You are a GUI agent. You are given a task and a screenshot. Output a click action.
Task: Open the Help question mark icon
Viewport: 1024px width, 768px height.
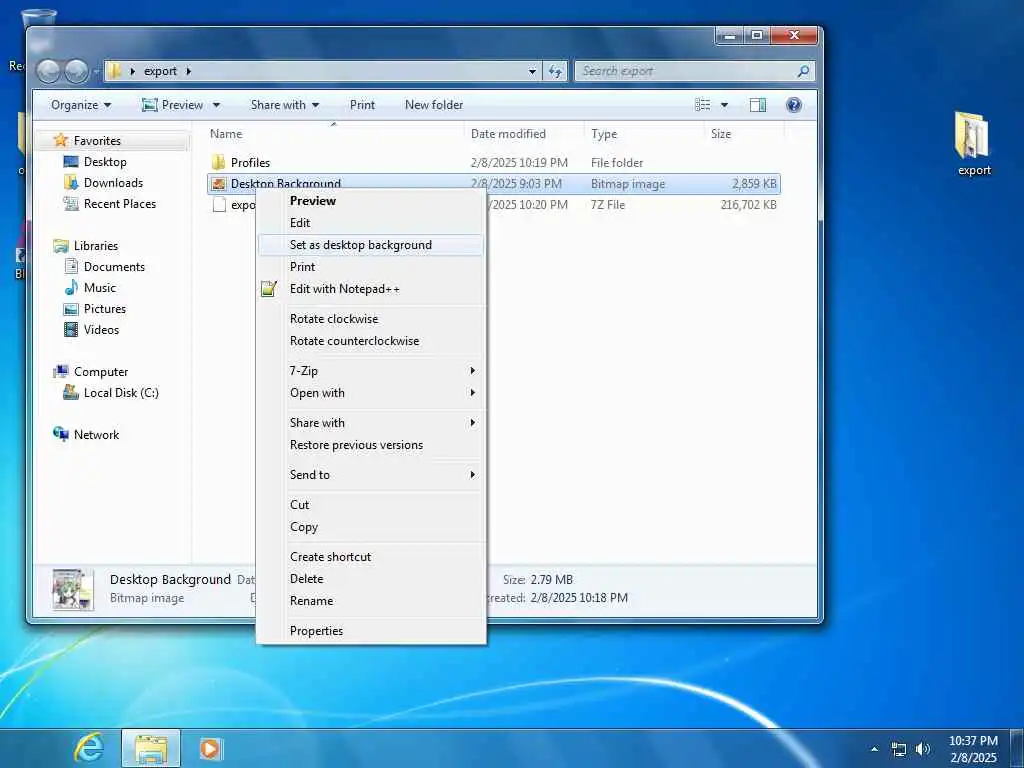[x=793, y=105]
